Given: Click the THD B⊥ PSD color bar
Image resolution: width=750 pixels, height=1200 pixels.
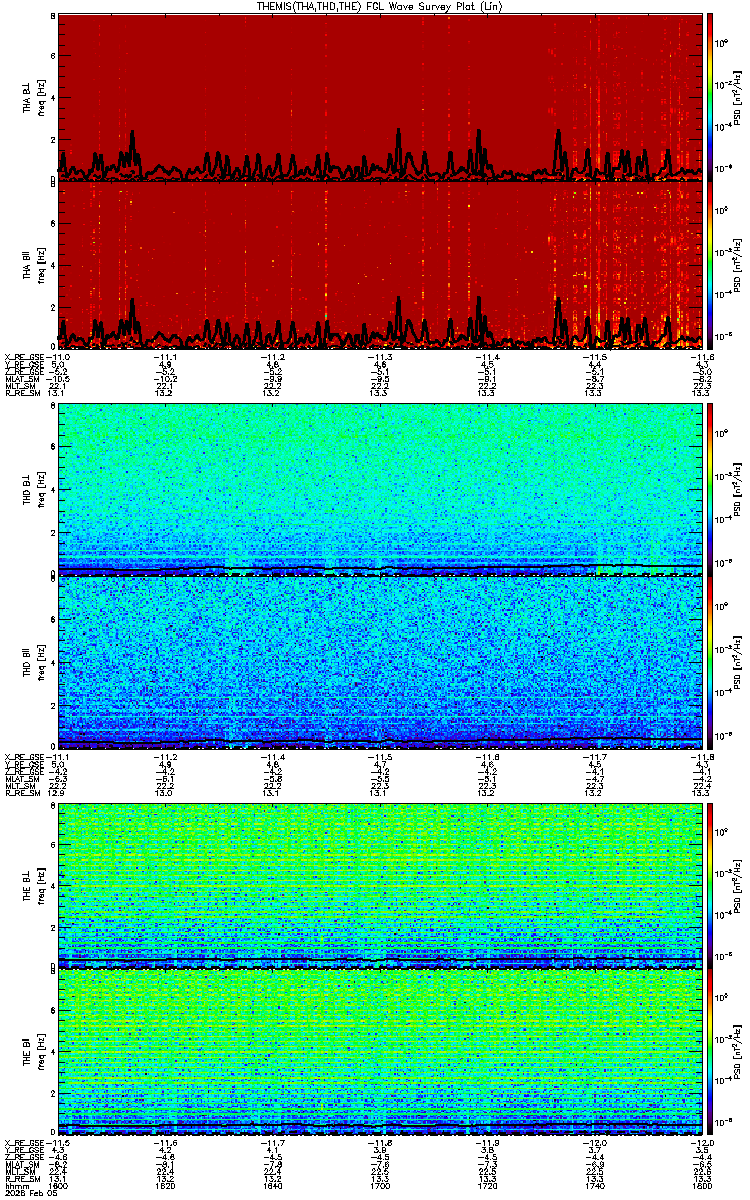Looking at the screenshot, I should (x=711, y=489).
